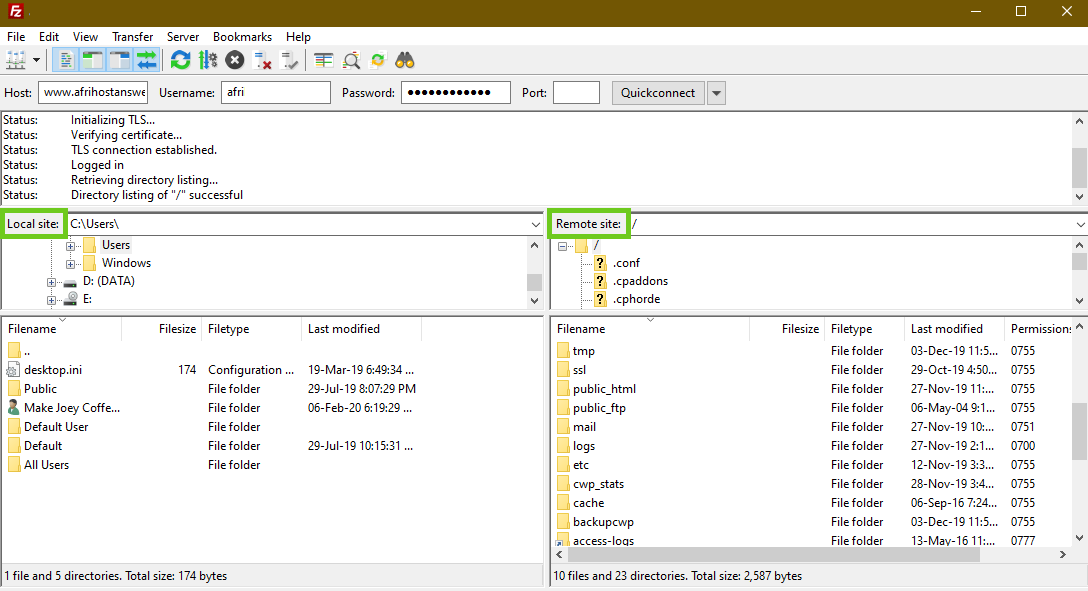Cancel the current operation

(x=235, y=60)
